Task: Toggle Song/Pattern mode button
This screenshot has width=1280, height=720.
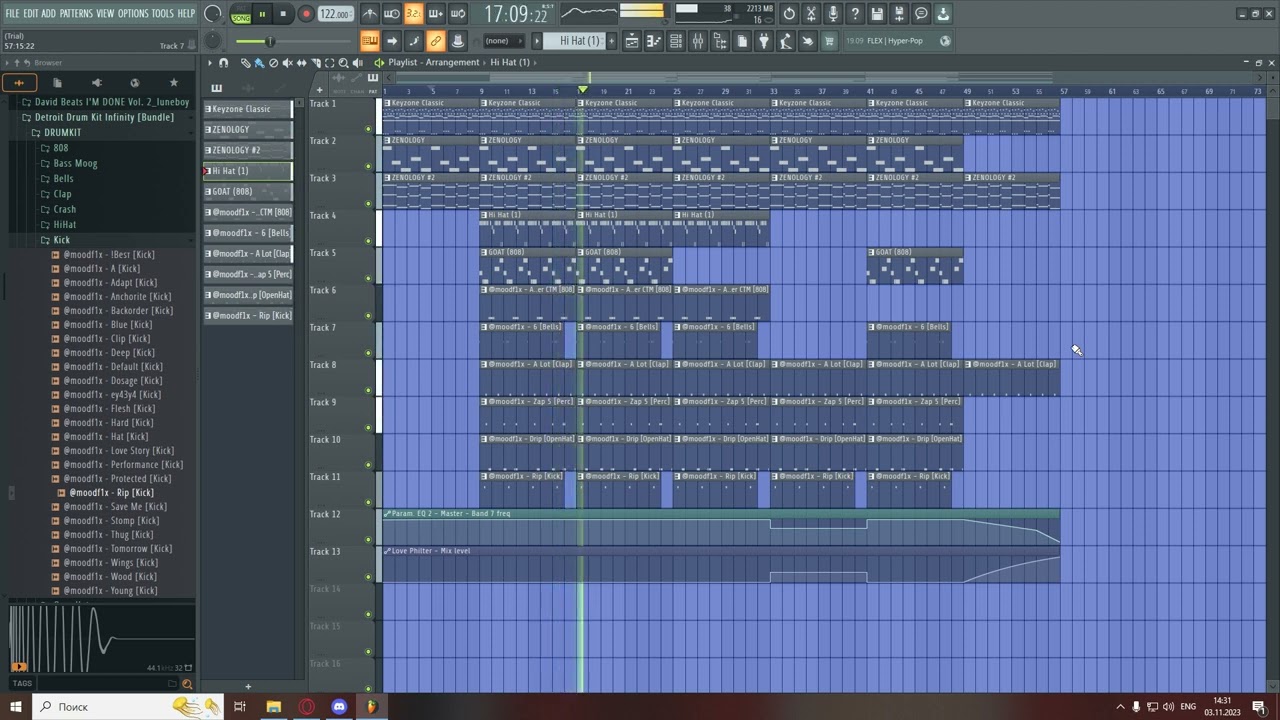Action: 241,15
